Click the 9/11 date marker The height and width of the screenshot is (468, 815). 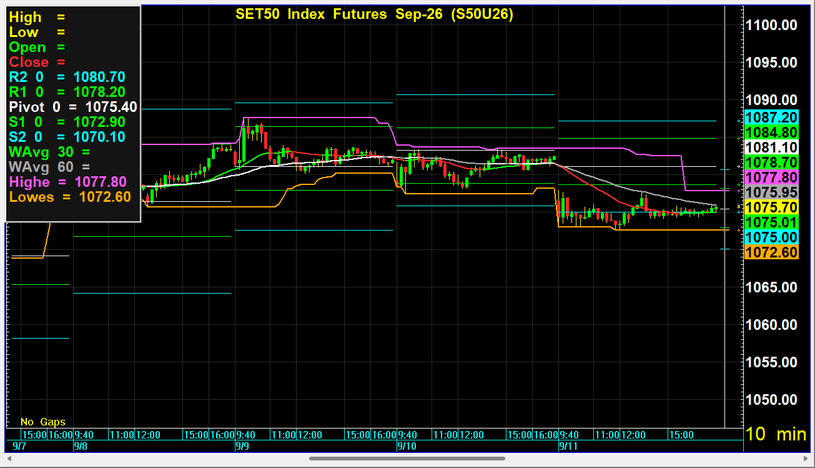coord(568,446)
